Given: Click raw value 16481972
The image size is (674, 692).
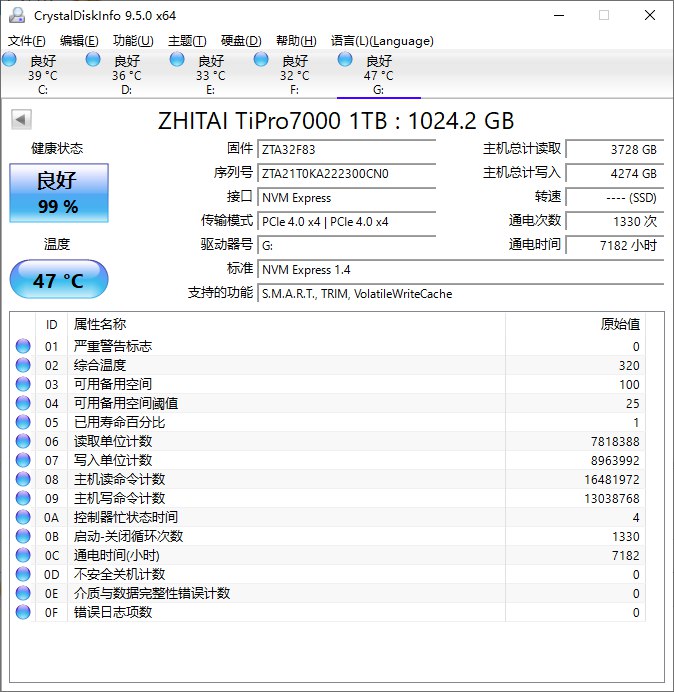Looking at the screenshot, I should pyautogui.click(x=612, y=479).
